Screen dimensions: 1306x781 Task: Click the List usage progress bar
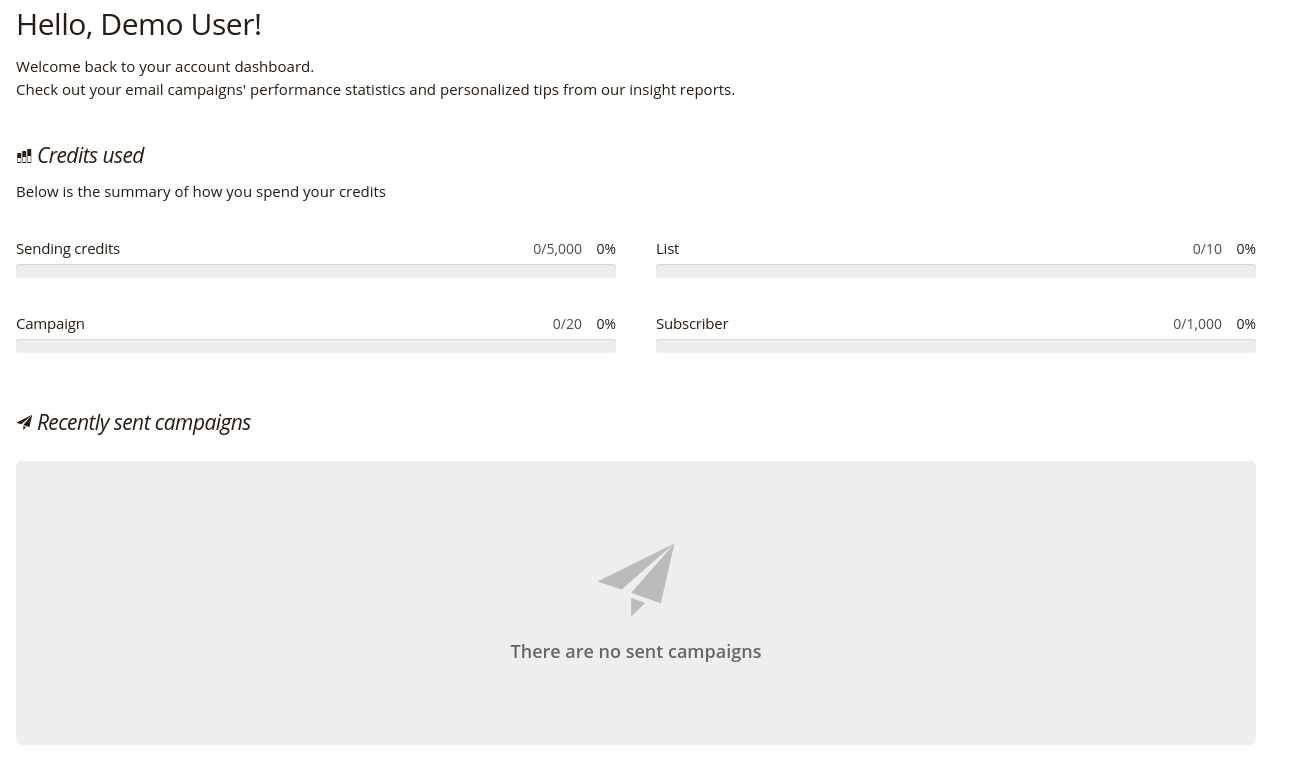(956, 271)
